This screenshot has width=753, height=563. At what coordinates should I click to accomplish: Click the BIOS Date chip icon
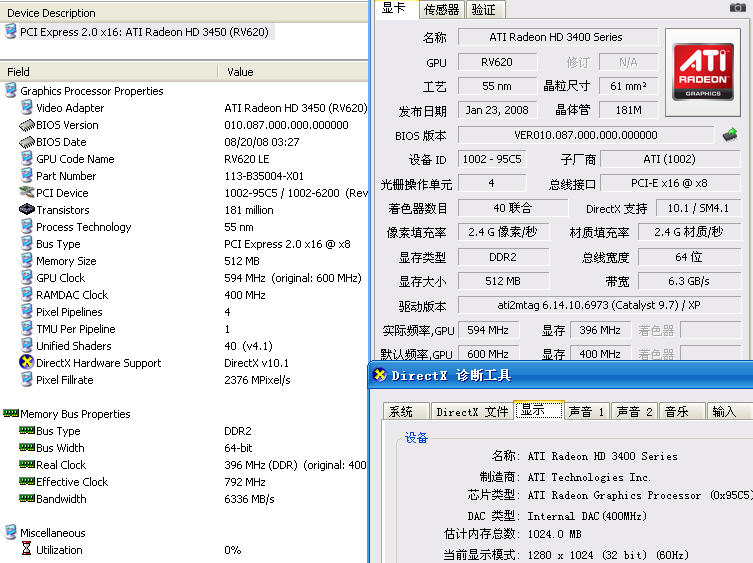pos(27,142)
